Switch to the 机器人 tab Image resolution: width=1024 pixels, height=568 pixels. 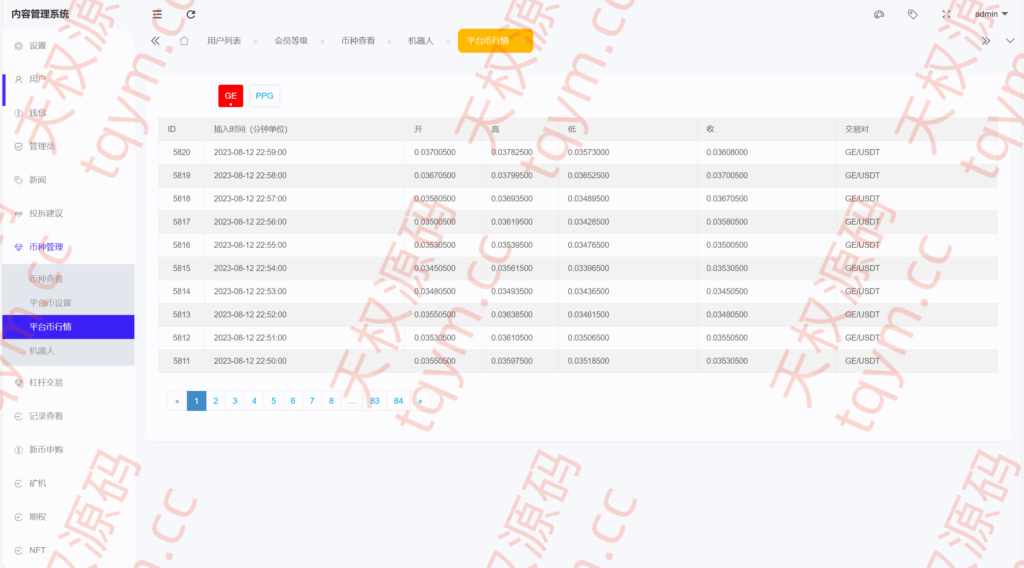(x=421, y=40)
